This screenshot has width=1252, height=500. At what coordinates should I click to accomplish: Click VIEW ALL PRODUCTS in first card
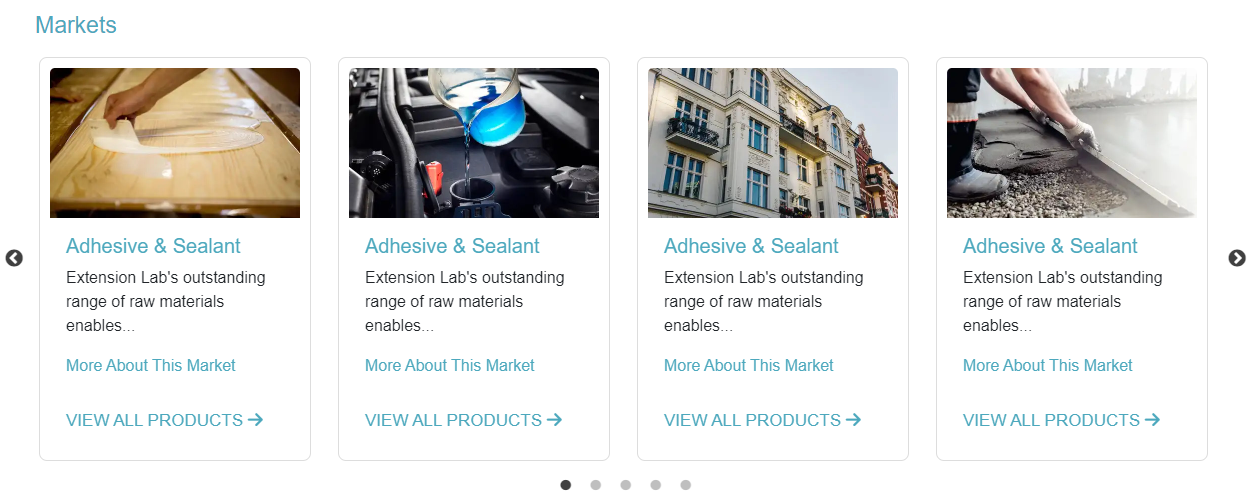coord(165,420)
